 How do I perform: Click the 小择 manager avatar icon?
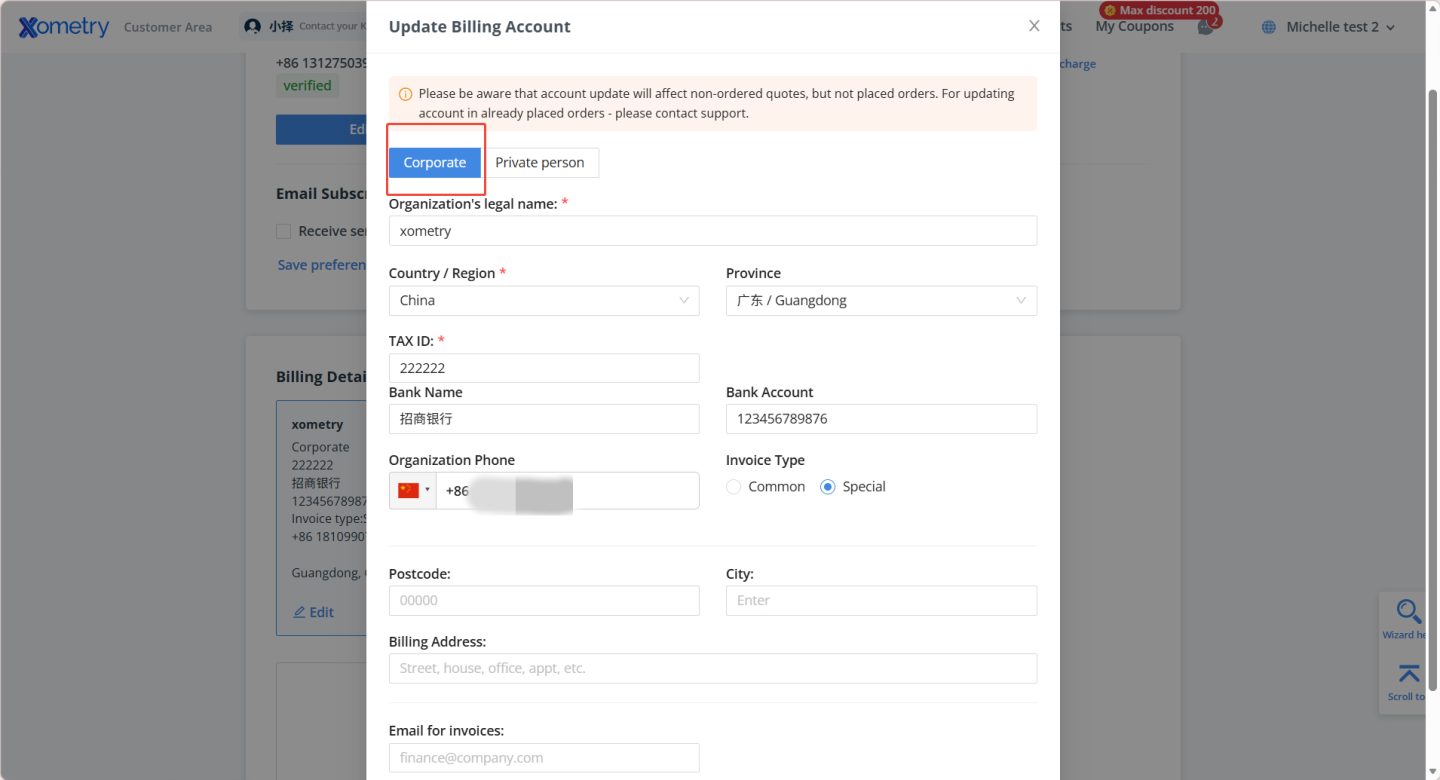tap(253, 27)
